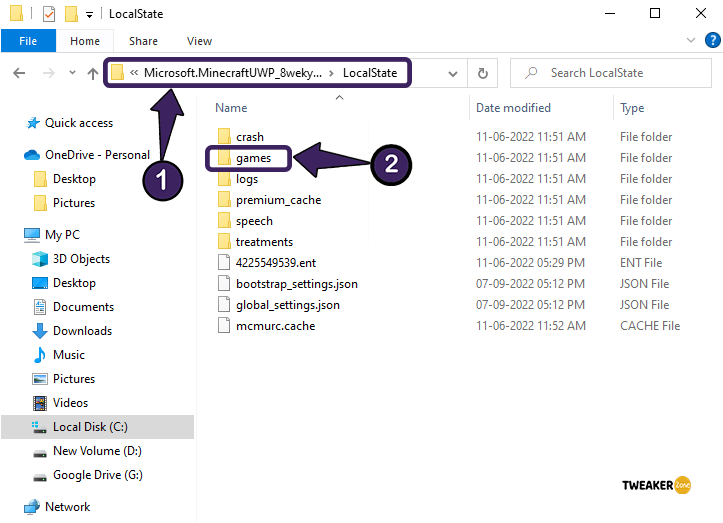Screen dimensions: 723x523
Task: Click the Properties icon in quick access toolbar
Action: tap(49, 14)
